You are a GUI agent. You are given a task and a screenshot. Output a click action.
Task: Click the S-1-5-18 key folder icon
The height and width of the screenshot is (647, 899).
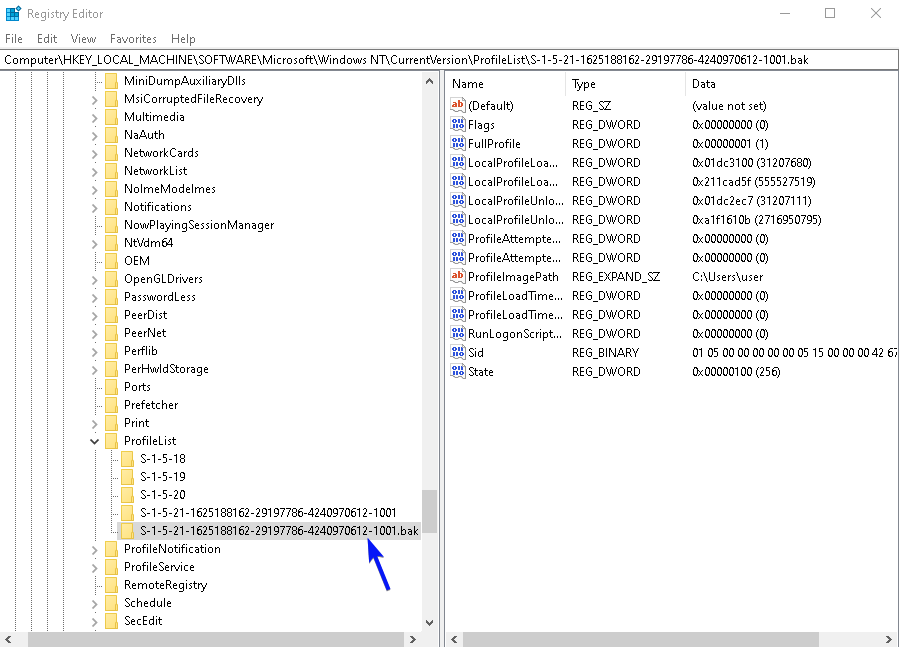127,459
